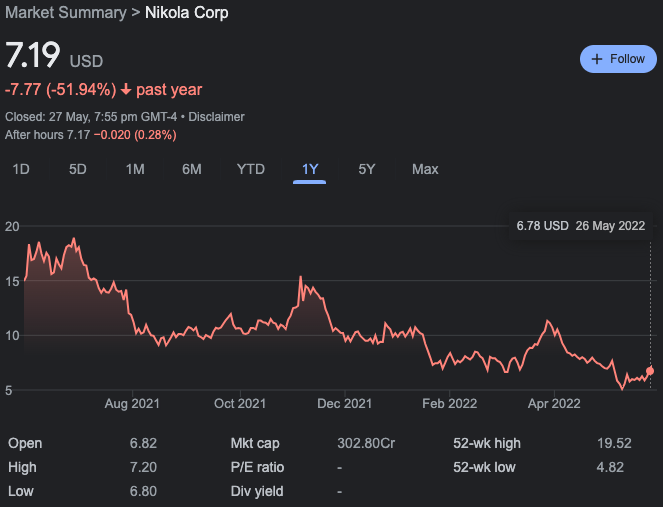Click the Follow button
The width and height of the screenshot is (663, 507).
pos(618,59)
